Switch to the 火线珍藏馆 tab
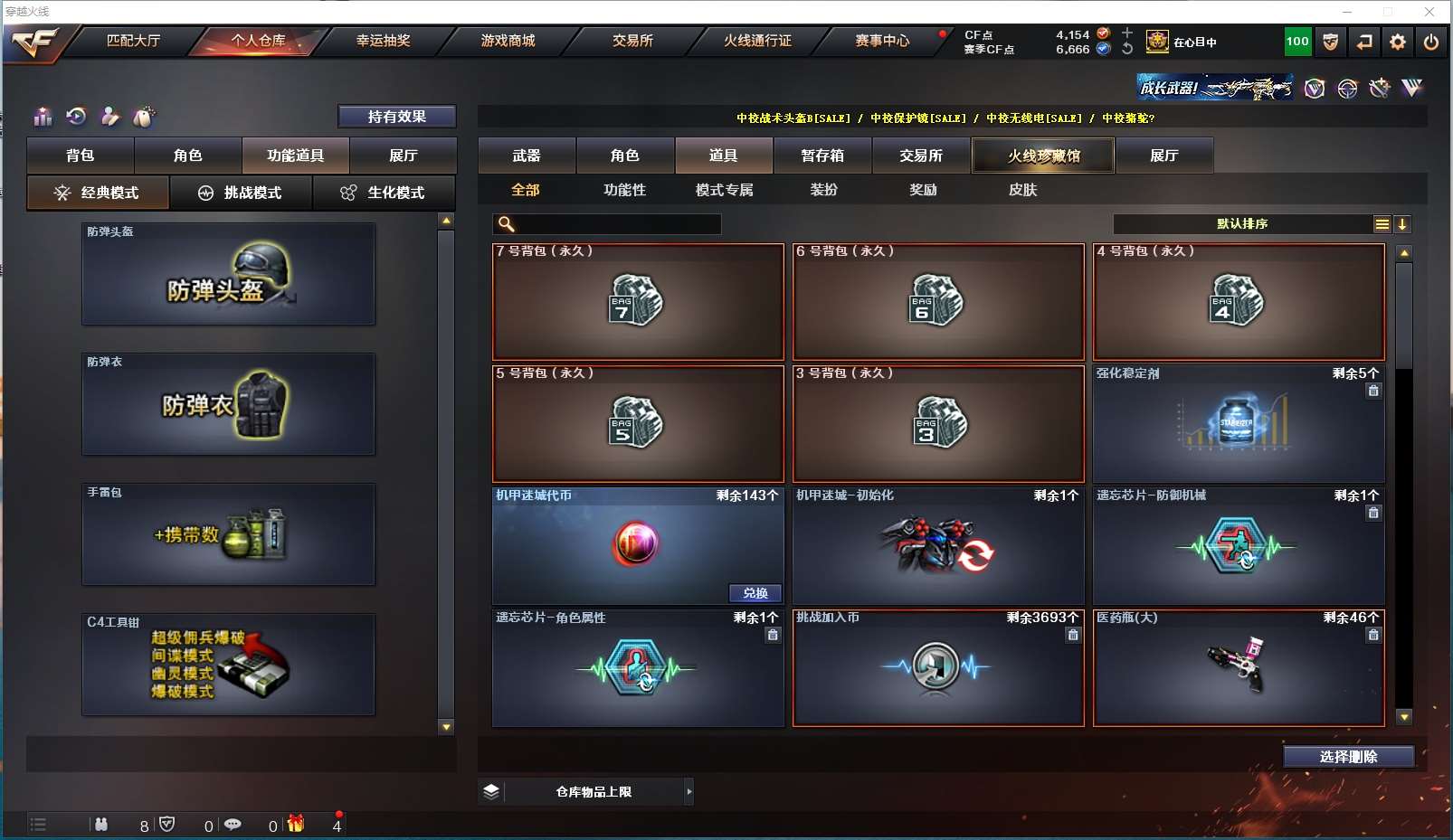Viewport: 1453px width, 840px height. click(1043, 156)
